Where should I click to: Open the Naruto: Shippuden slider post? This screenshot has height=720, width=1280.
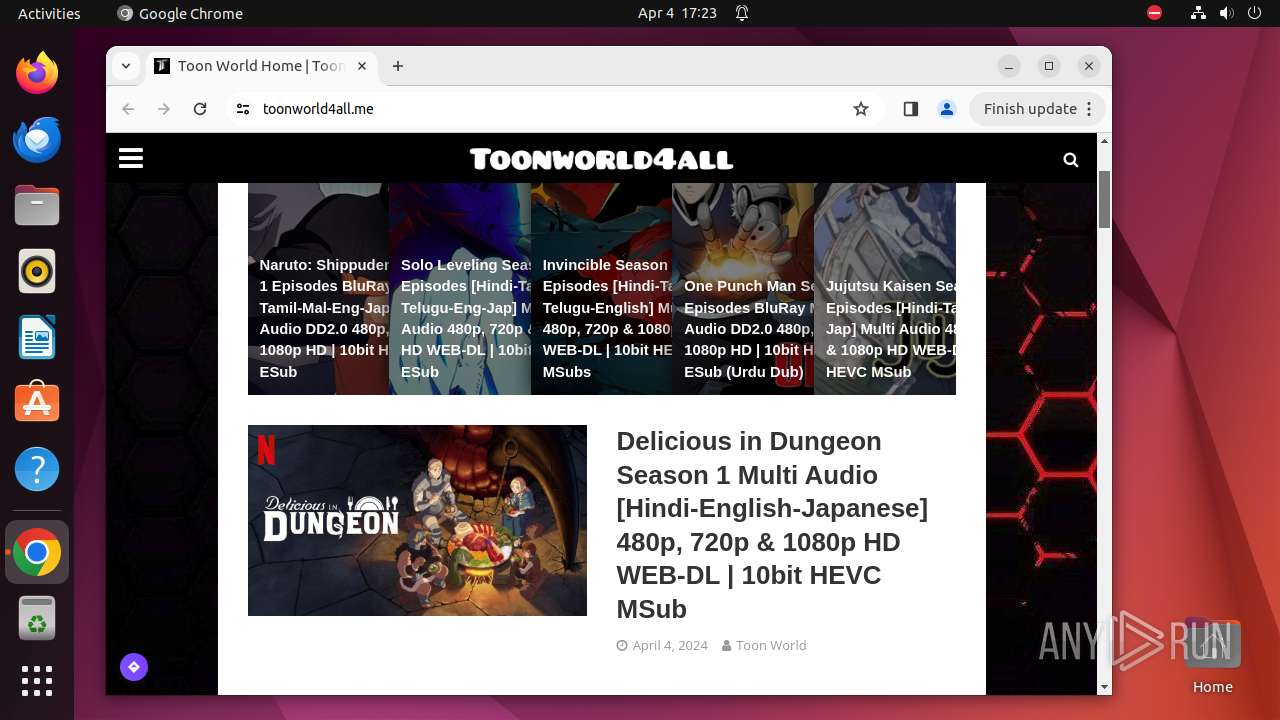coord(318,289)
